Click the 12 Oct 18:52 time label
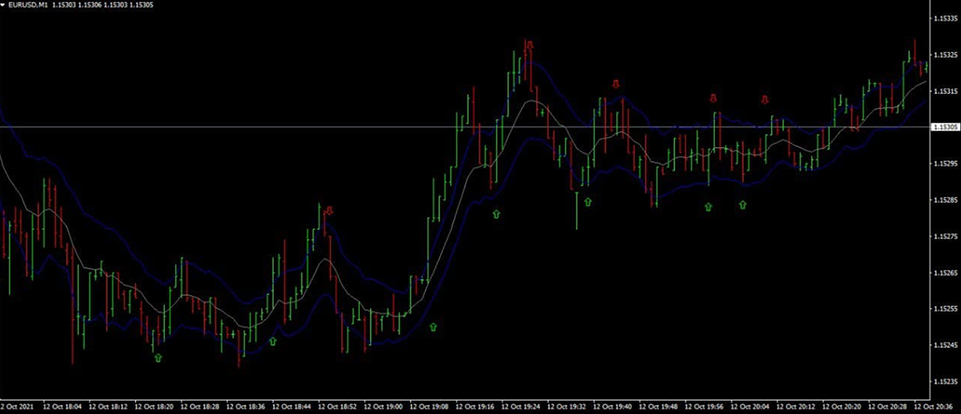This screenshot has width=961, height=414. click(337, 406)
